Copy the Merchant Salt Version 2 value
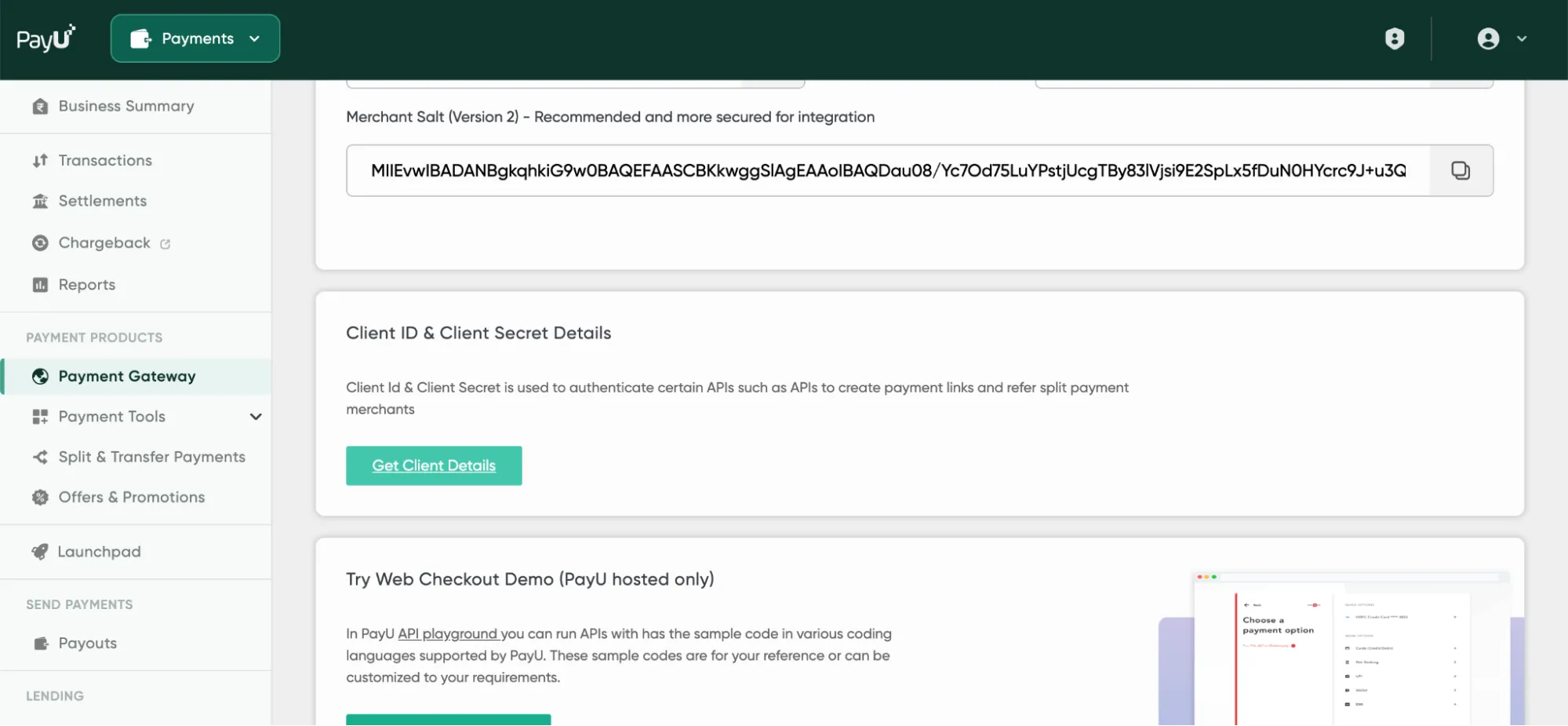 click(x=1461, y=170)
